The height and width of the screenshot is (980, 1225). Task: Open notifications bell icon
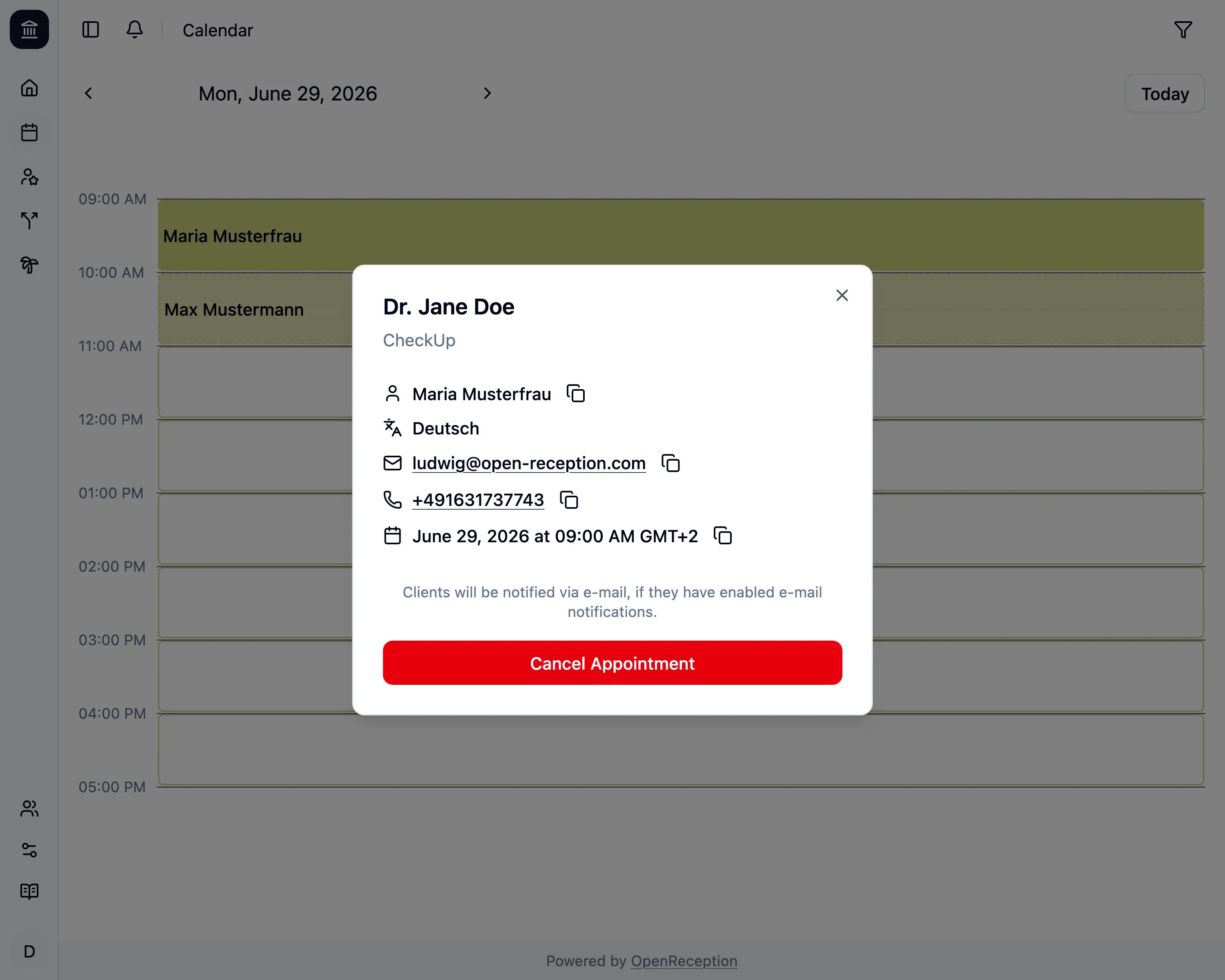click(135, 29)
